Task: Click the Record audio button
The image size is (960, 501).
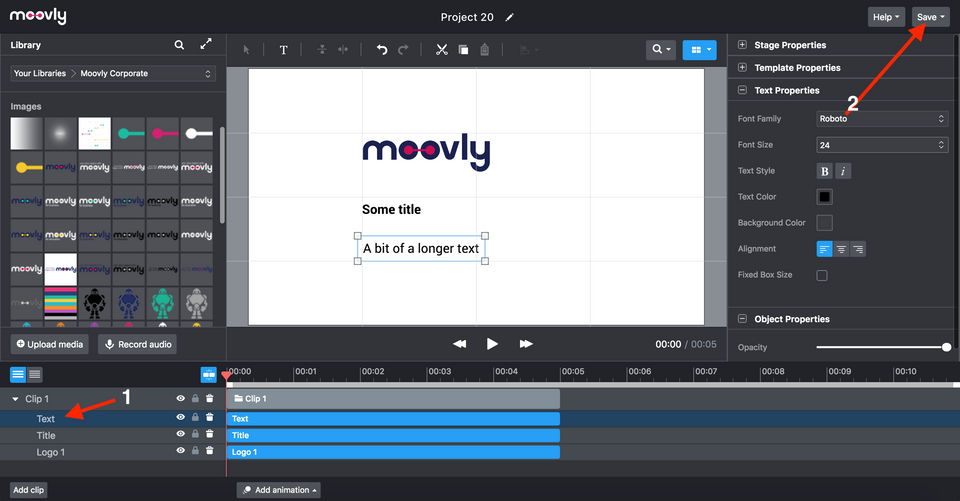Action: coord(138,344)
